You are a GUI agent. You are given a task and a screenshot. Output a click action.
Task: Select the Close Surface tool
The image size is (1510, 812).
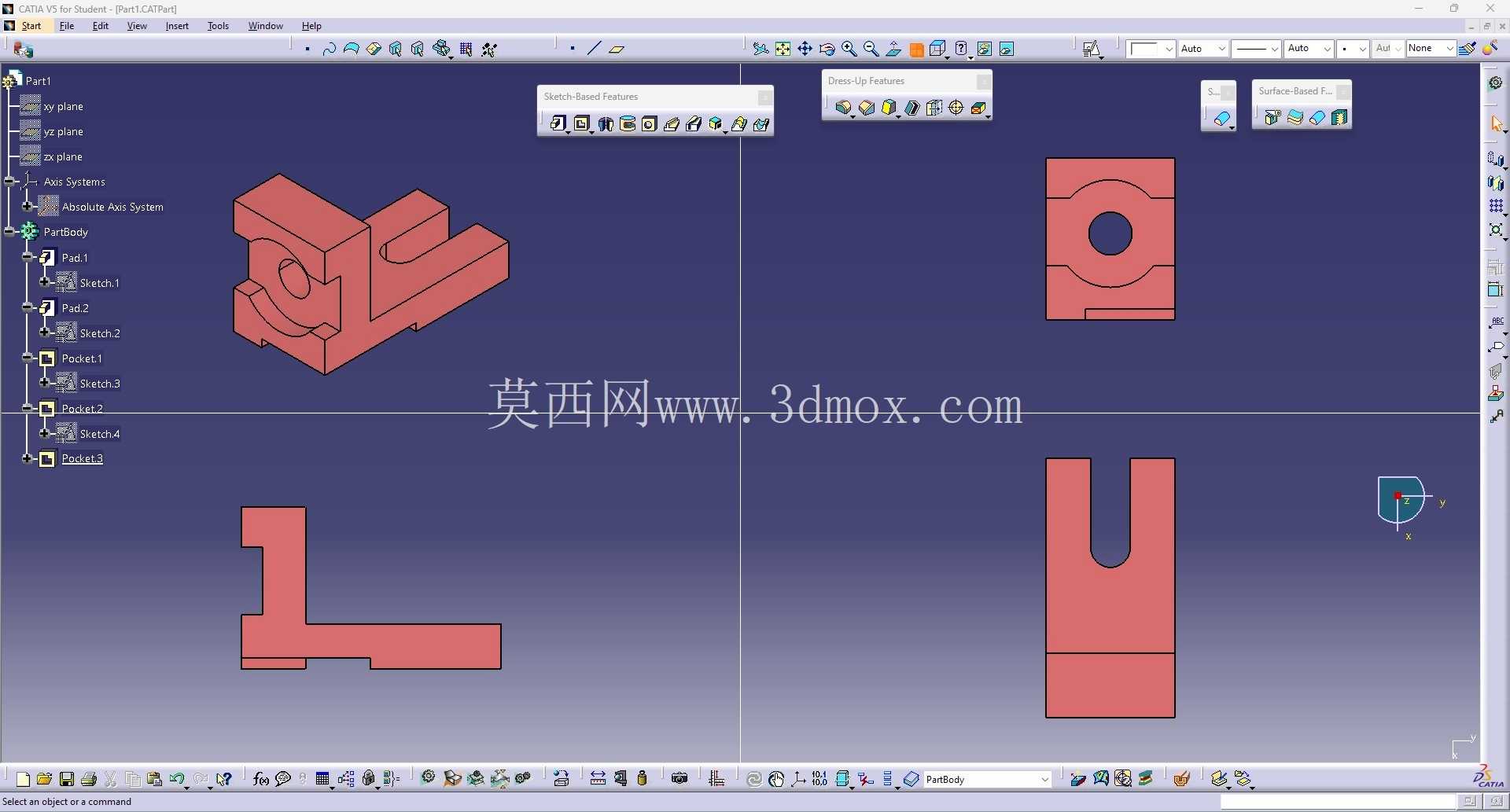[x=1317, y=118]
